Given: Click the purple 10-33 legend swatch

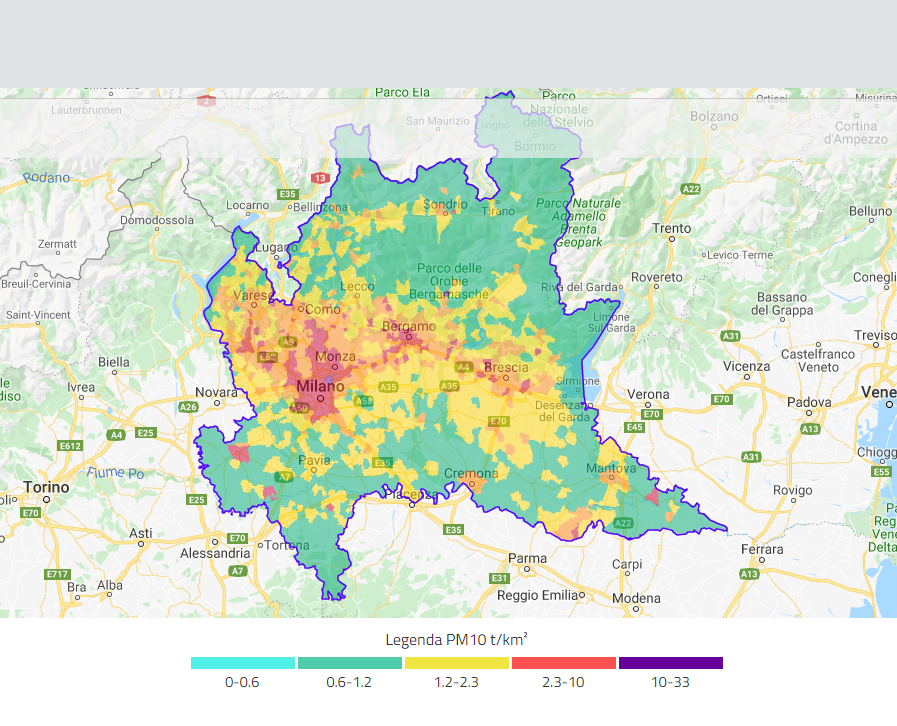Looking at the screenshot, I should (x=670, y=663).
